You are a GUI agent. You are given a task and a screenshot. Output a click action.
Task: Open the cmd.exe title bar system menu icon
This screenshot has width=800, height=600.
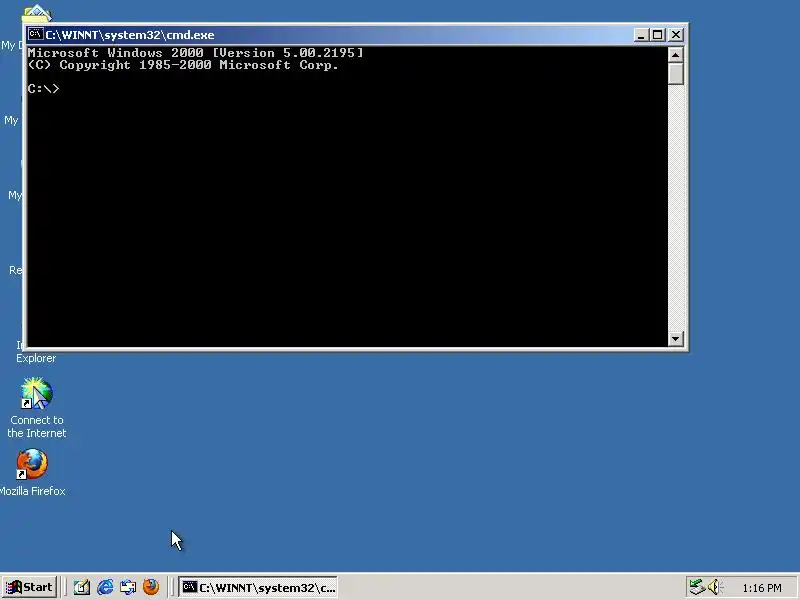point(35,34)
